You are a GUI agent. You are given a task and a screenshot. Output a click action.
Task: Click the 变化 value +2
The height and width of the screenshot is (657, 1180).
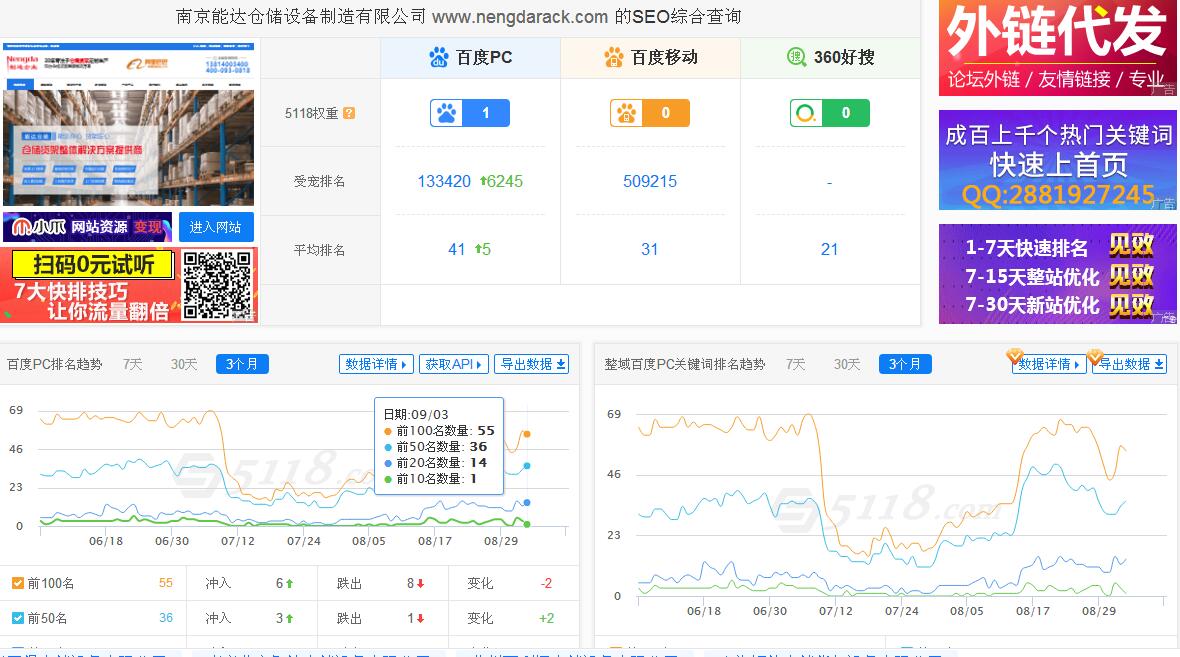[x=546, y=618]
